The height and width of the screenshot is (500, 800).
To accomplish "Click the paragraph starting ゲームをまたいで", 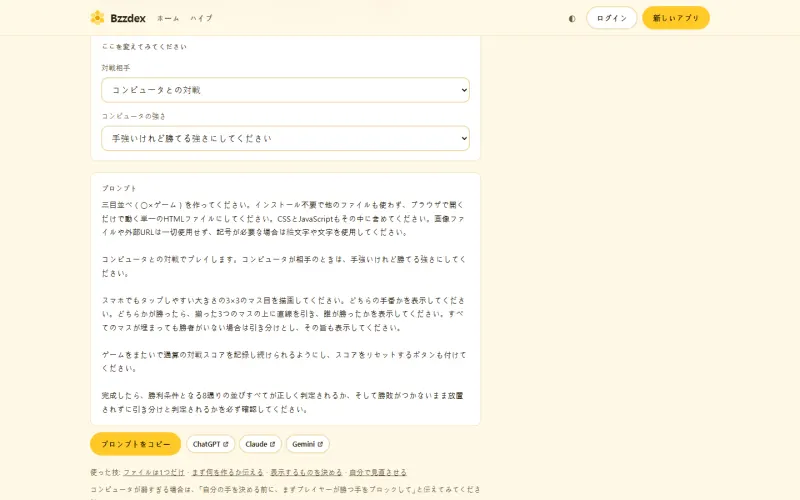I will pyautogui.click(x=283, y=361).
